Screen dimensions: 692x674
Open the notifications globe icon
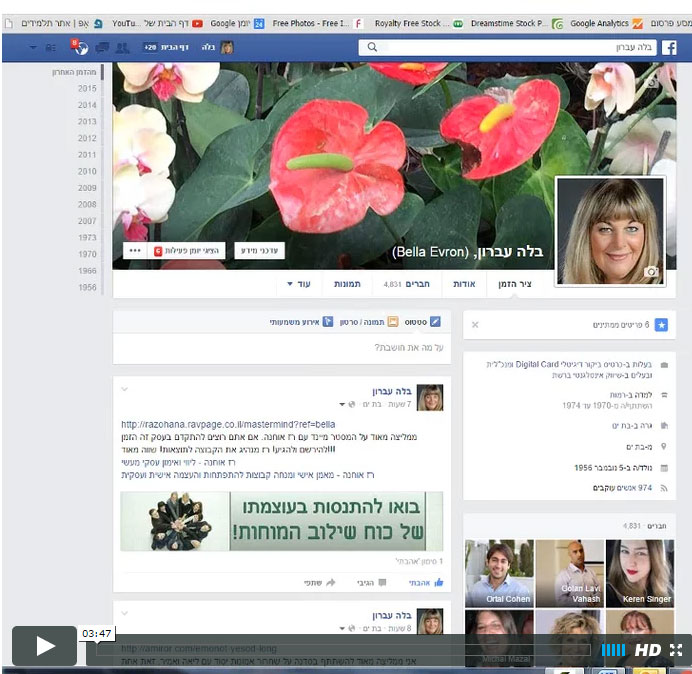80,48
